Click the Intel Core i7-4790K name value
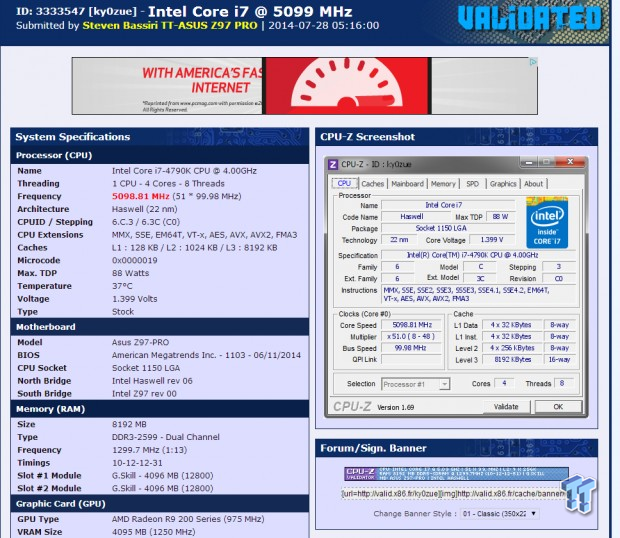 click(184, 171)
